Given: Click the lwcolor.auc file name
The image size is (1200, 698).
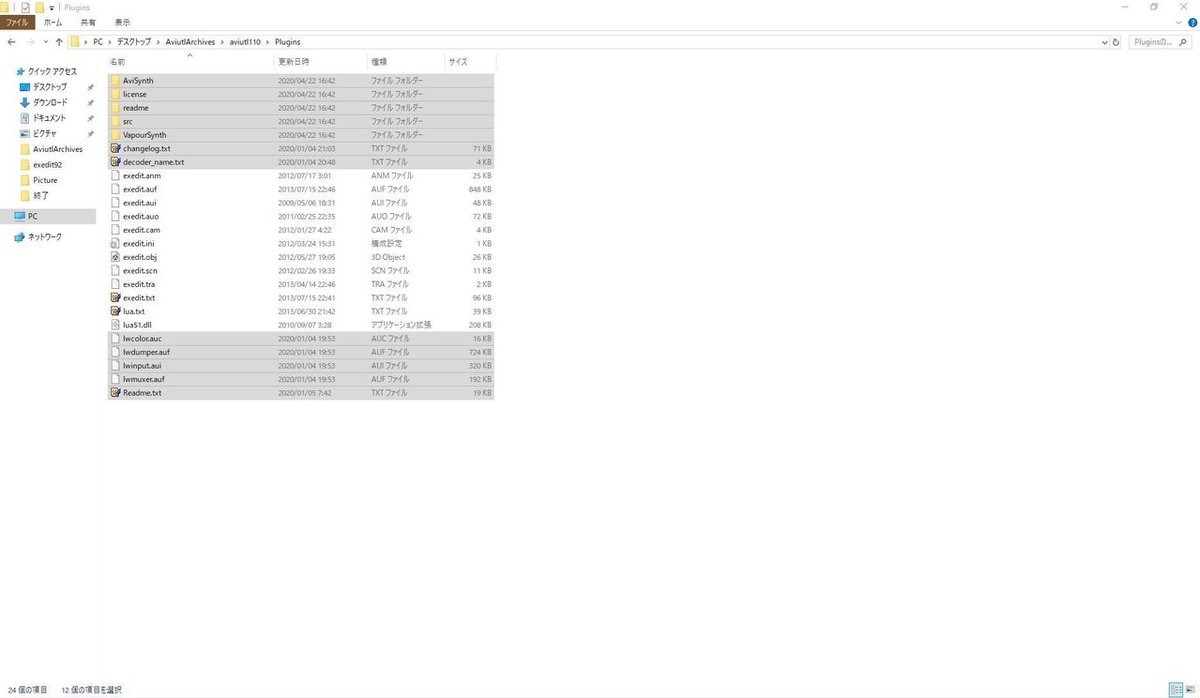Looking at the screenshot, I should click(x=142, y=339).
